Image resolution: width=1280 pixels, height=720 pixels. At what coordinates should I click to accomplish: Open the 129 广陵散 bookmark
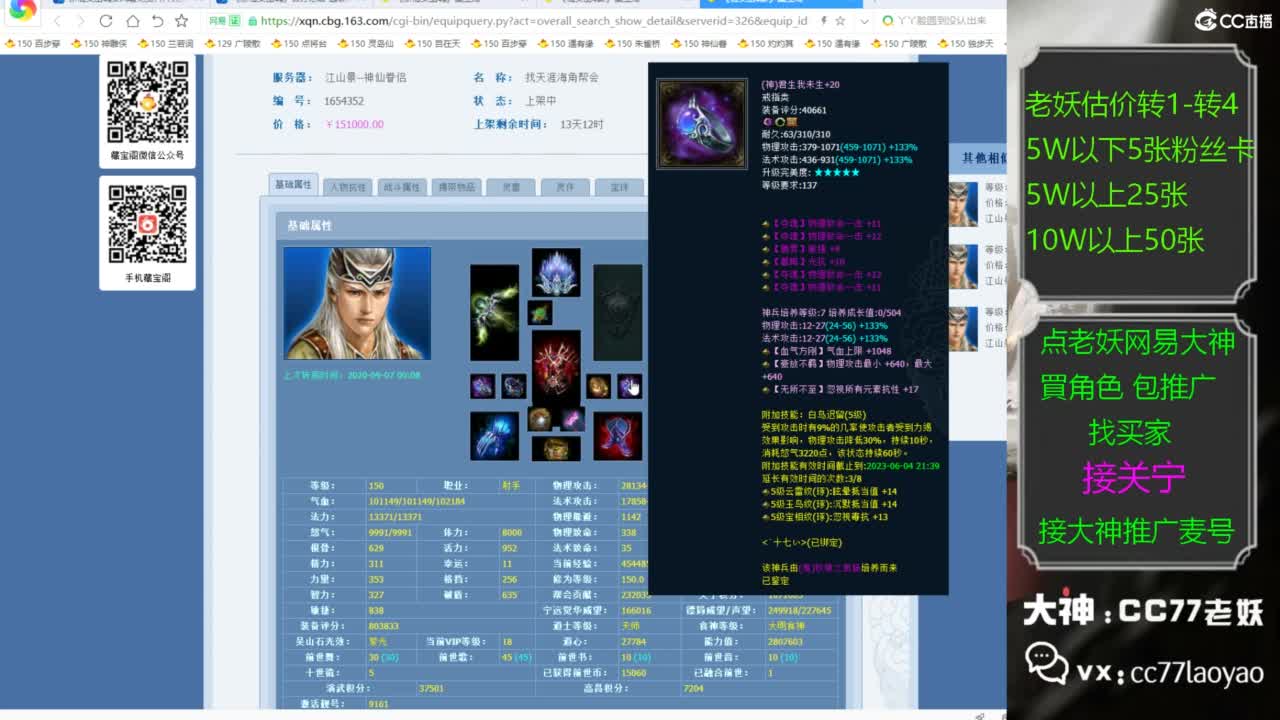(235, 44)
